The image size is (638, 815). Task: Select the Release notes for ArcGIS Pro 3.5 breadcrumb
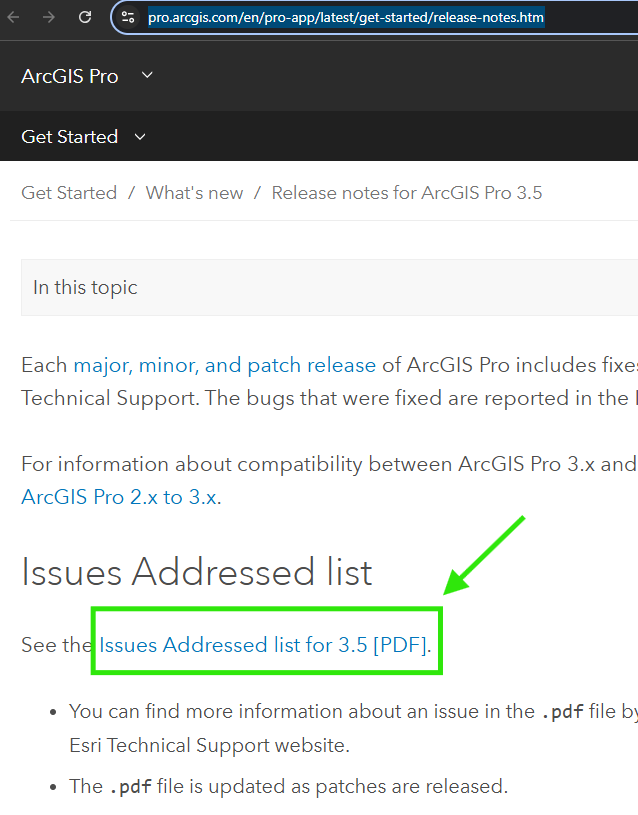[x=406, y=193]
